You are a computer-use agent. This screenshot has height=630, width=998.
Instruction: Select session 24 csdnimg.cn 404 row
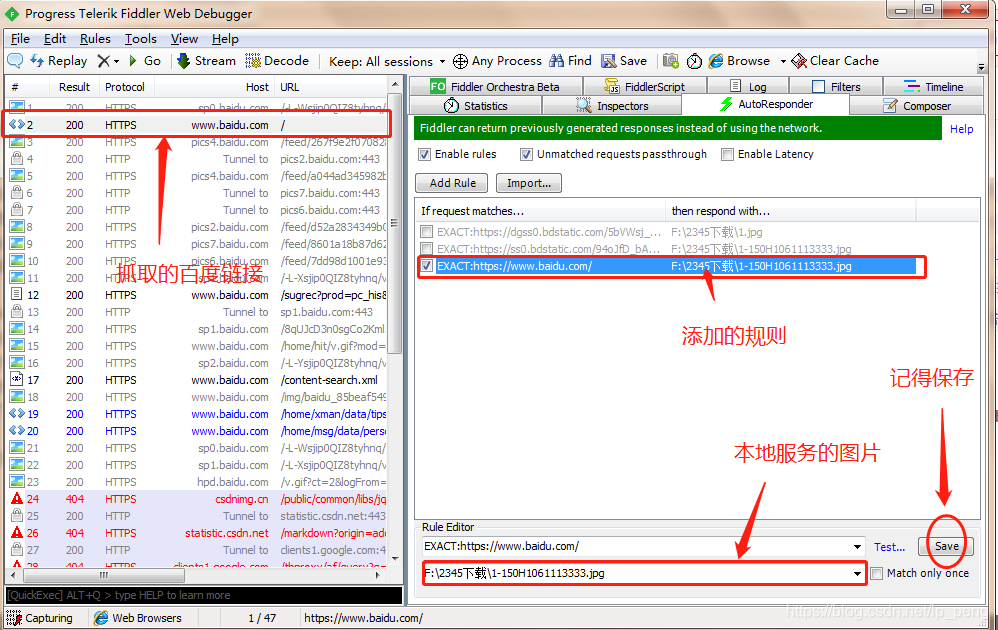[x=197, y=499]
